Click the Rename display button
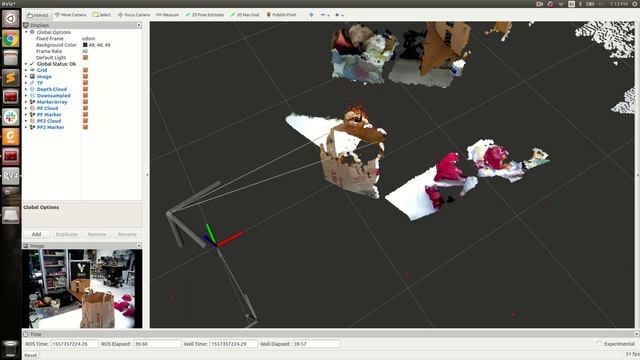Image resolution: width=640 pixels, height=360 pixels. pyautogui.click(x=127, y=234)
